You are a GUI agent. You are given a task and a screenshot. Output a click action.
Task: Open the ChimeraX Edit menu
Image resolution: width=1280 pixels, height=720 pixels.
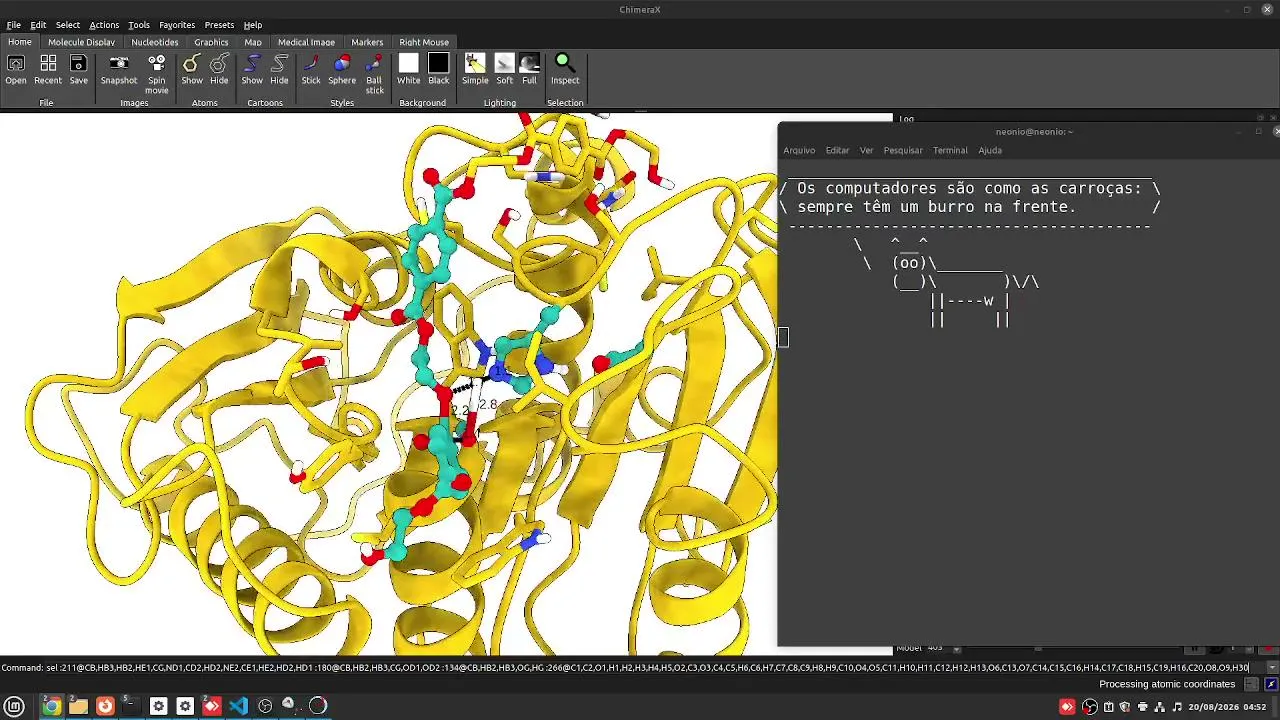coord(38,25)
